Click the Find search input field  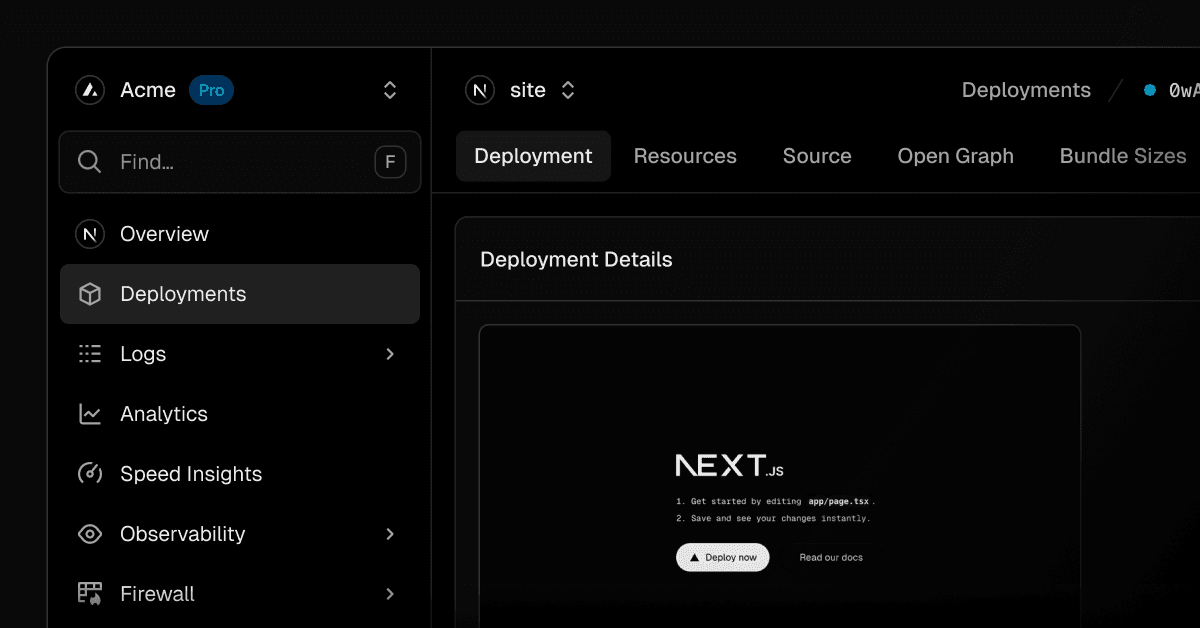coord(240,162)
